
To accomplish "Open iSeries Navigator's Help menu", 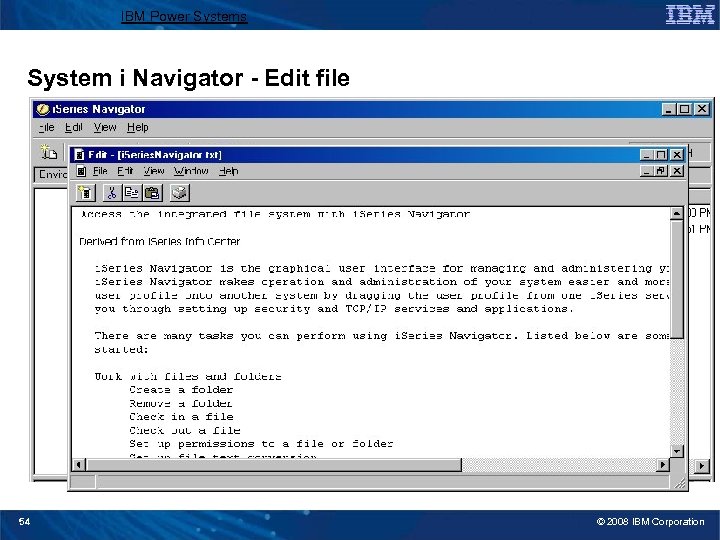I will point(138,127).
